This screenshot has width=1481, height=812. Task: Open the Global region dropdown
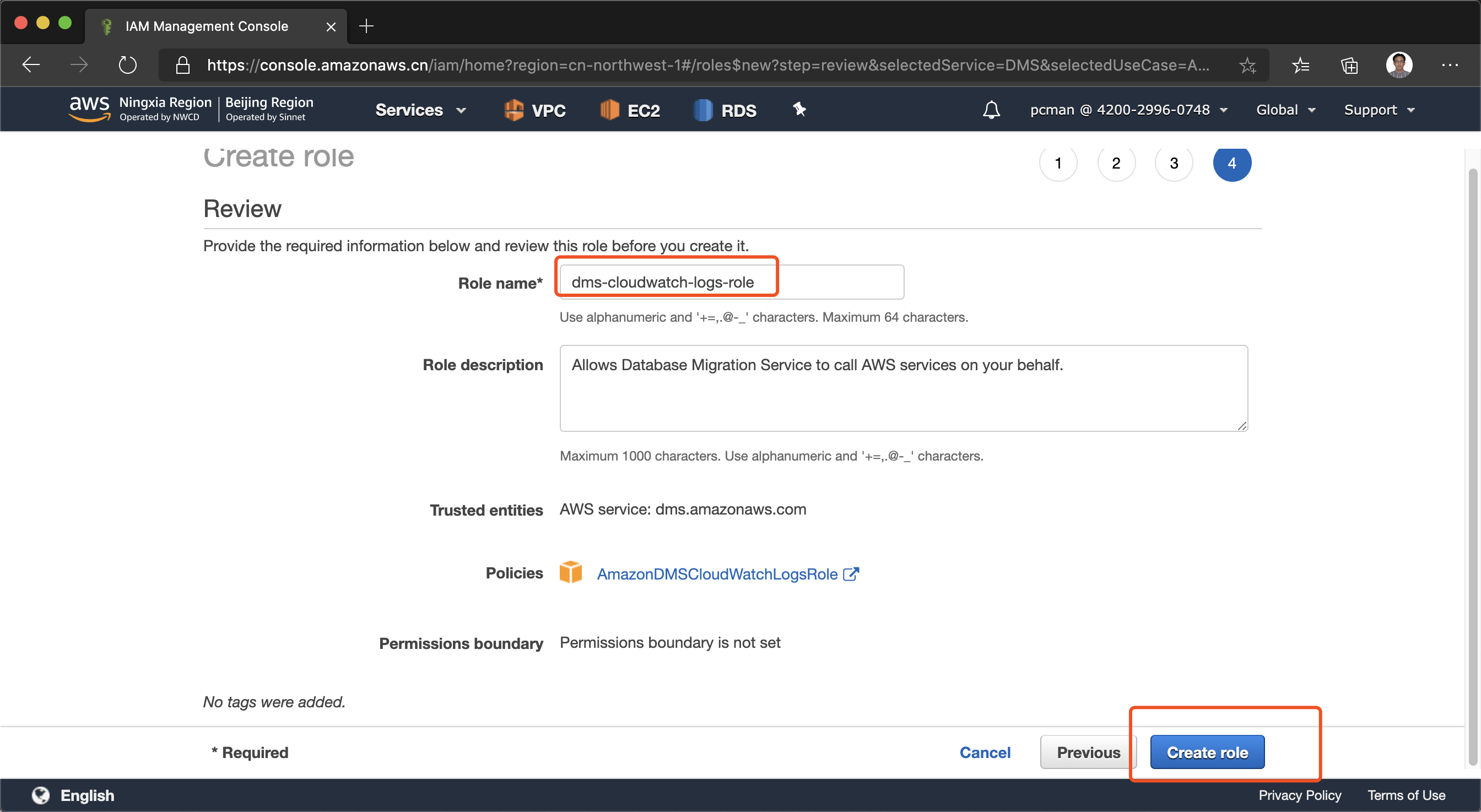pos(1285,110)
